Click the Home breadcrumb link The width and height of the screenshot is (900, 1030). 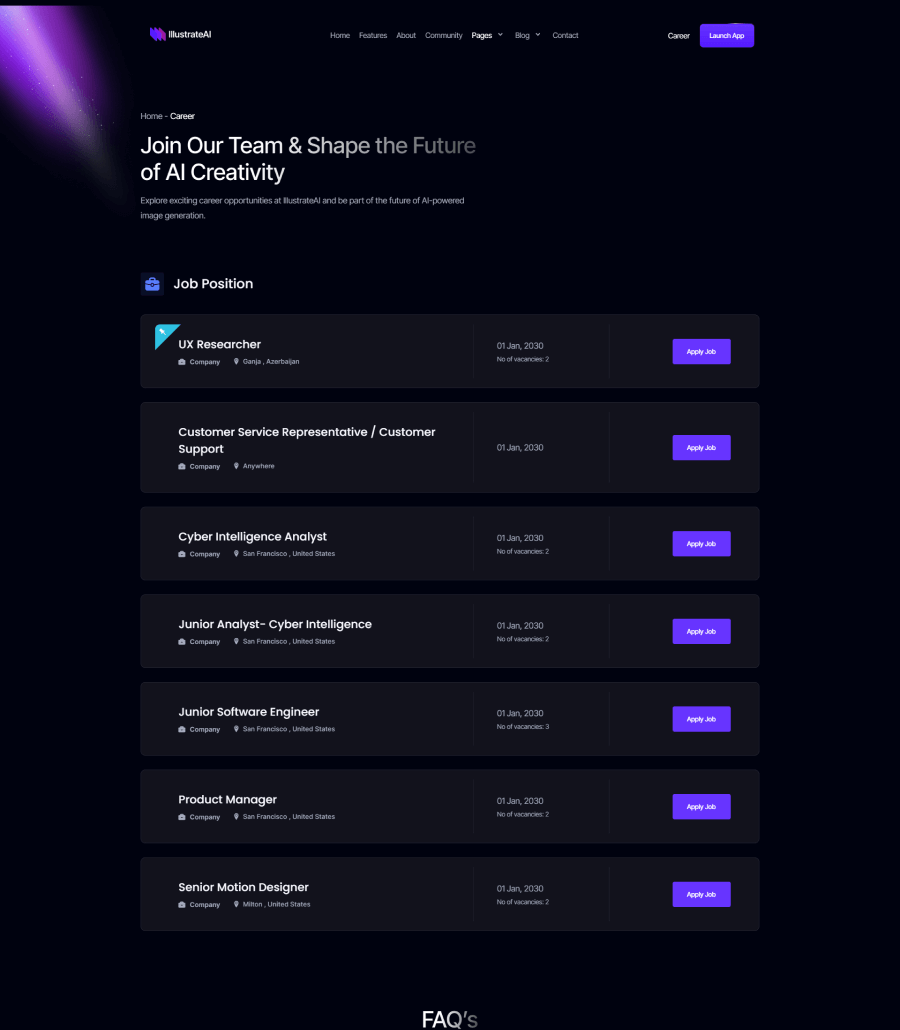[151, 116]
